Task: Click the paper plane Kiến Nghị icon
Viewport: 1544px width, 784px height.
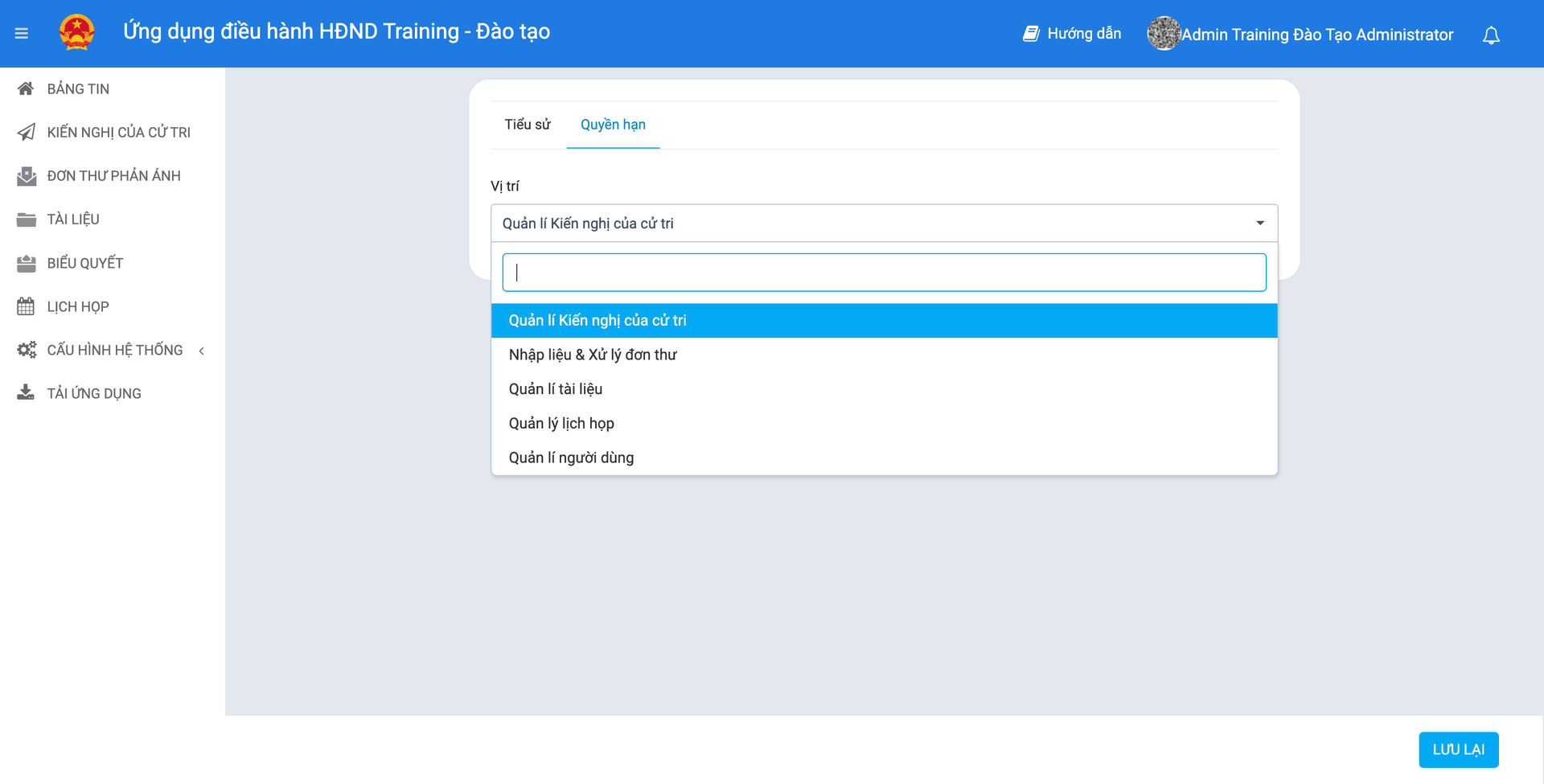Action: pos(26,132)
